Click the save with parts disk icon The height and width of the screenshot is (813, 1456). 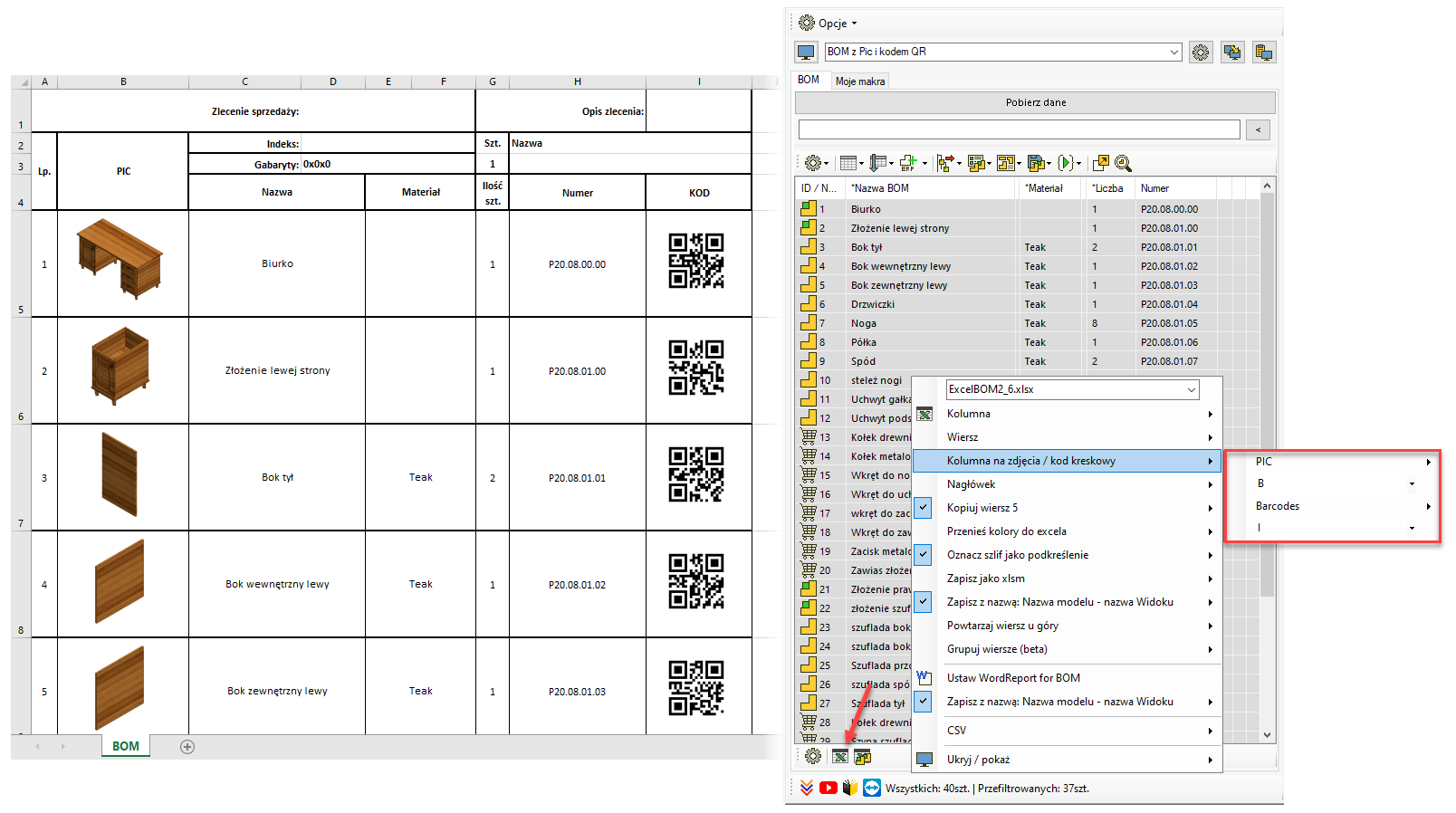click(x=1036, y=163)
